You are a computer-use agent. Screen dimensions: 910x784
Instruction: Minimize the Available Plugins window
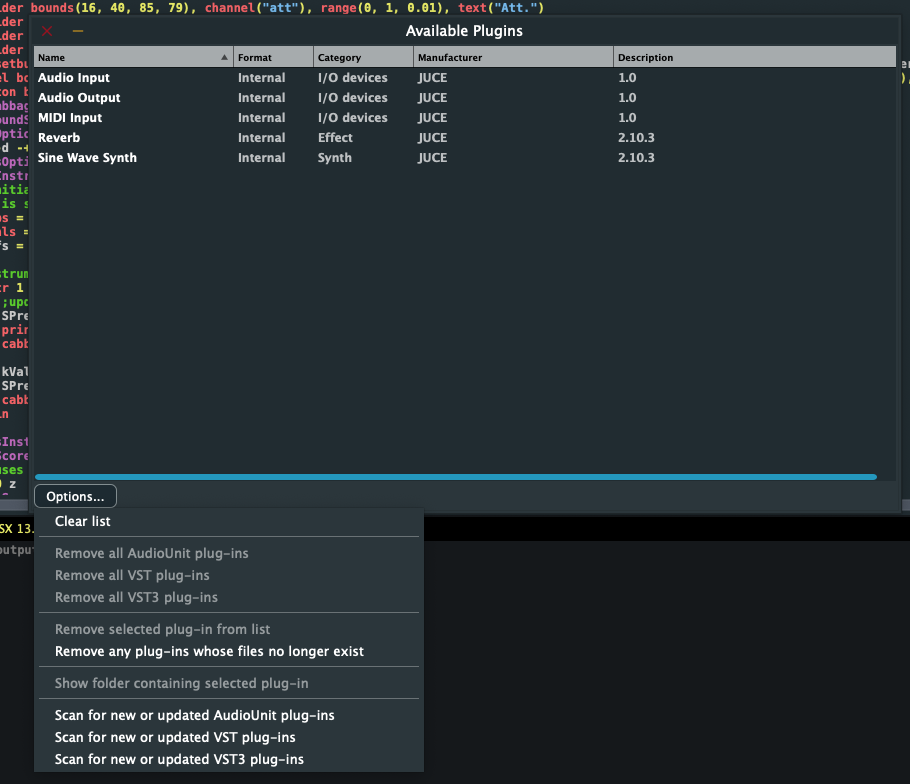point(78,31)
